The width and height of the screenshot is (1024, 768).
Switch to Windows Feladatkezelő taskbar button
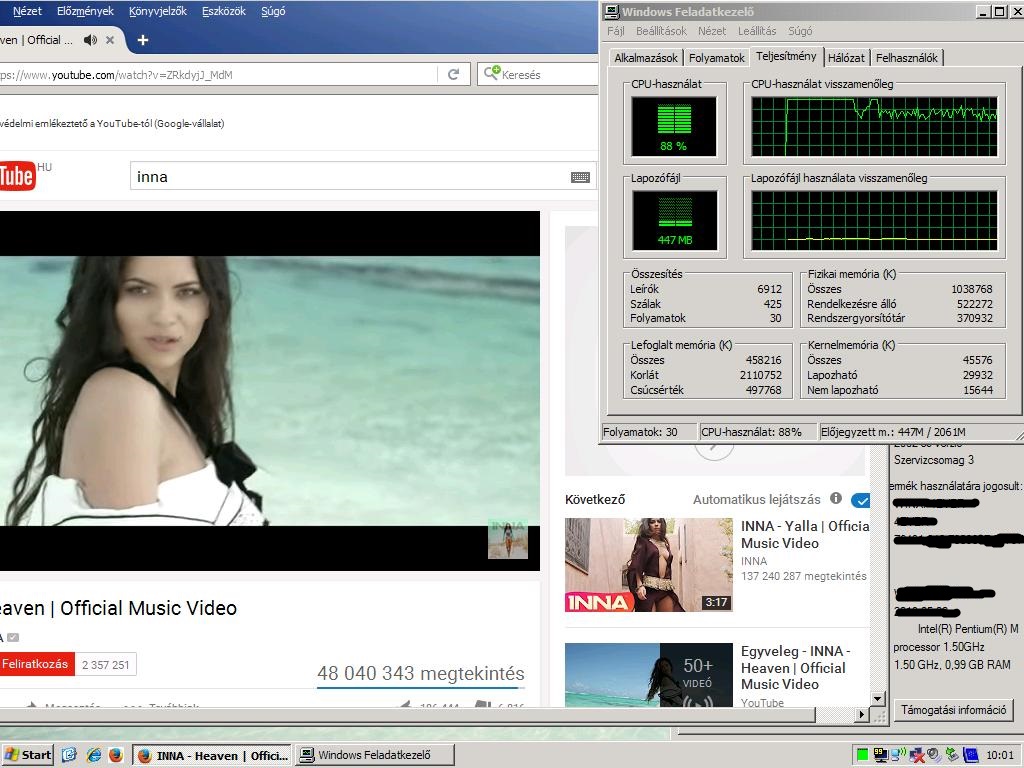(x=374, y=755)
